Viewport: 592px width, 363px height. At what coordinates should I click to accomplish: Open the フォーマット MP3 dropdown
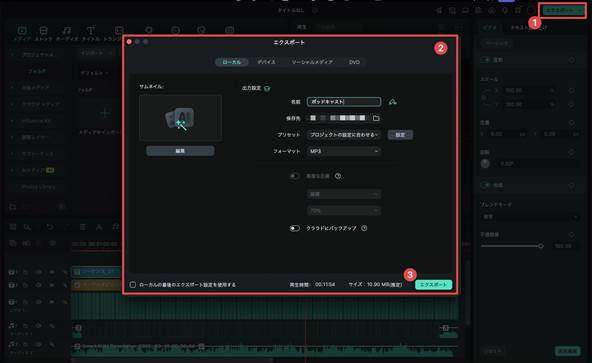click(x=344, y=151)
